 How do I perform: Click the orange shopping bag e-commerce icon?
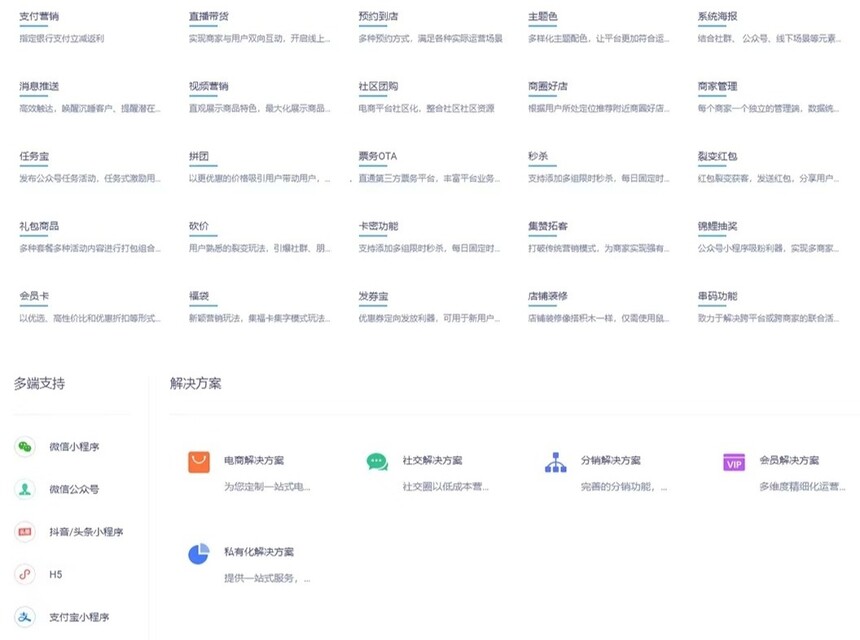(199, 461)
